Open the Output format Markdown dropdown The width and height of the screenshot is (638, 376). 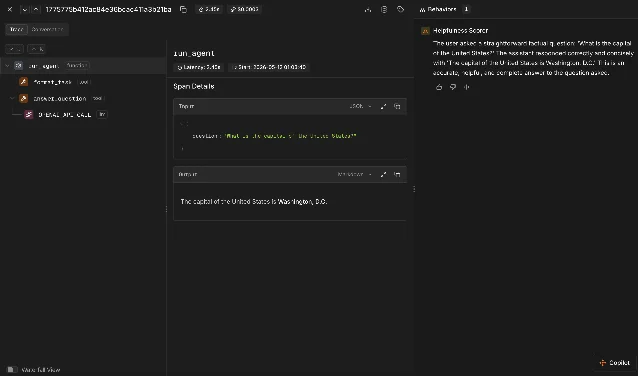click(354, 174)
